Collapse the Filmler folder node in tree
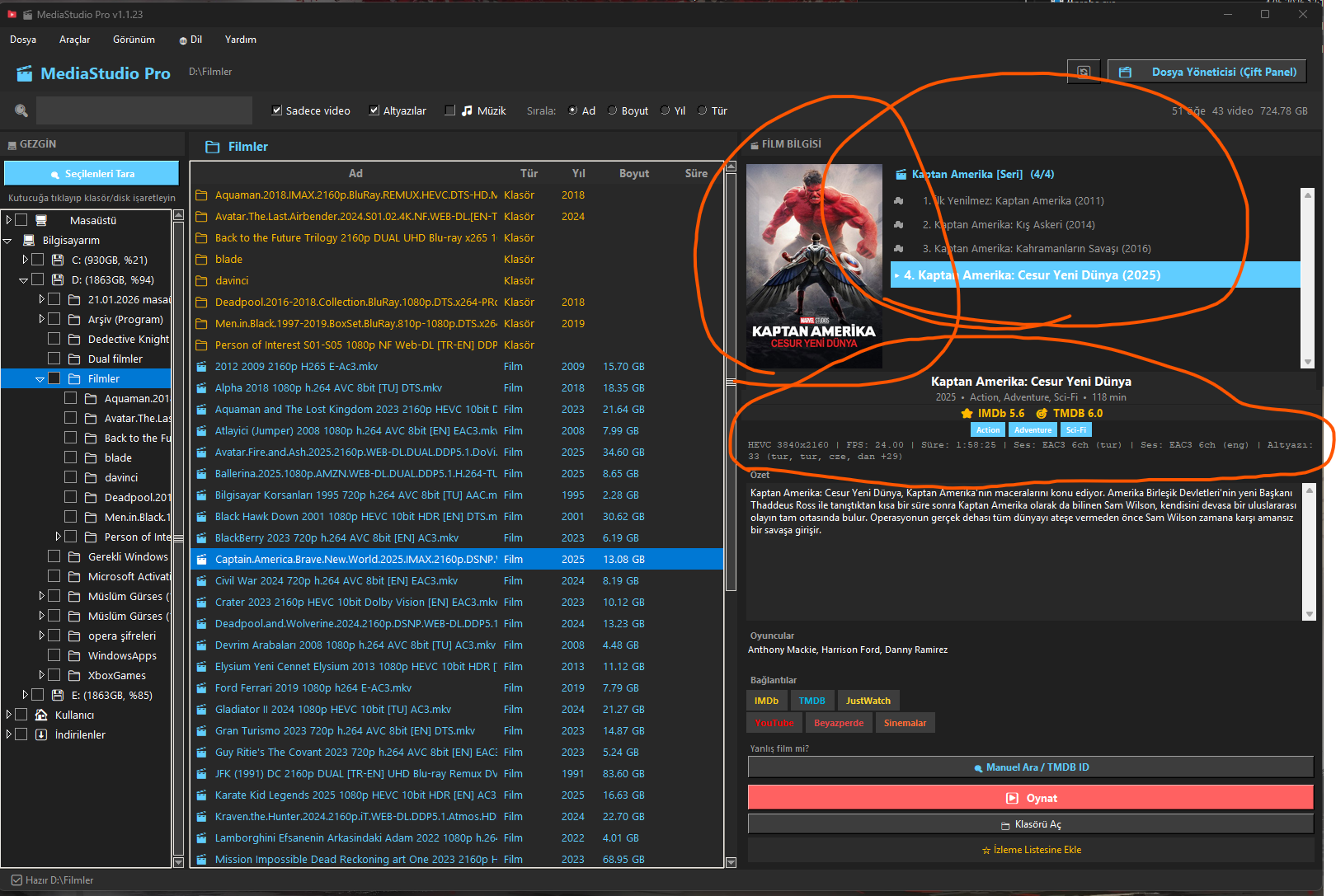Screen dimensions: 1336x896 pos(40,379)
